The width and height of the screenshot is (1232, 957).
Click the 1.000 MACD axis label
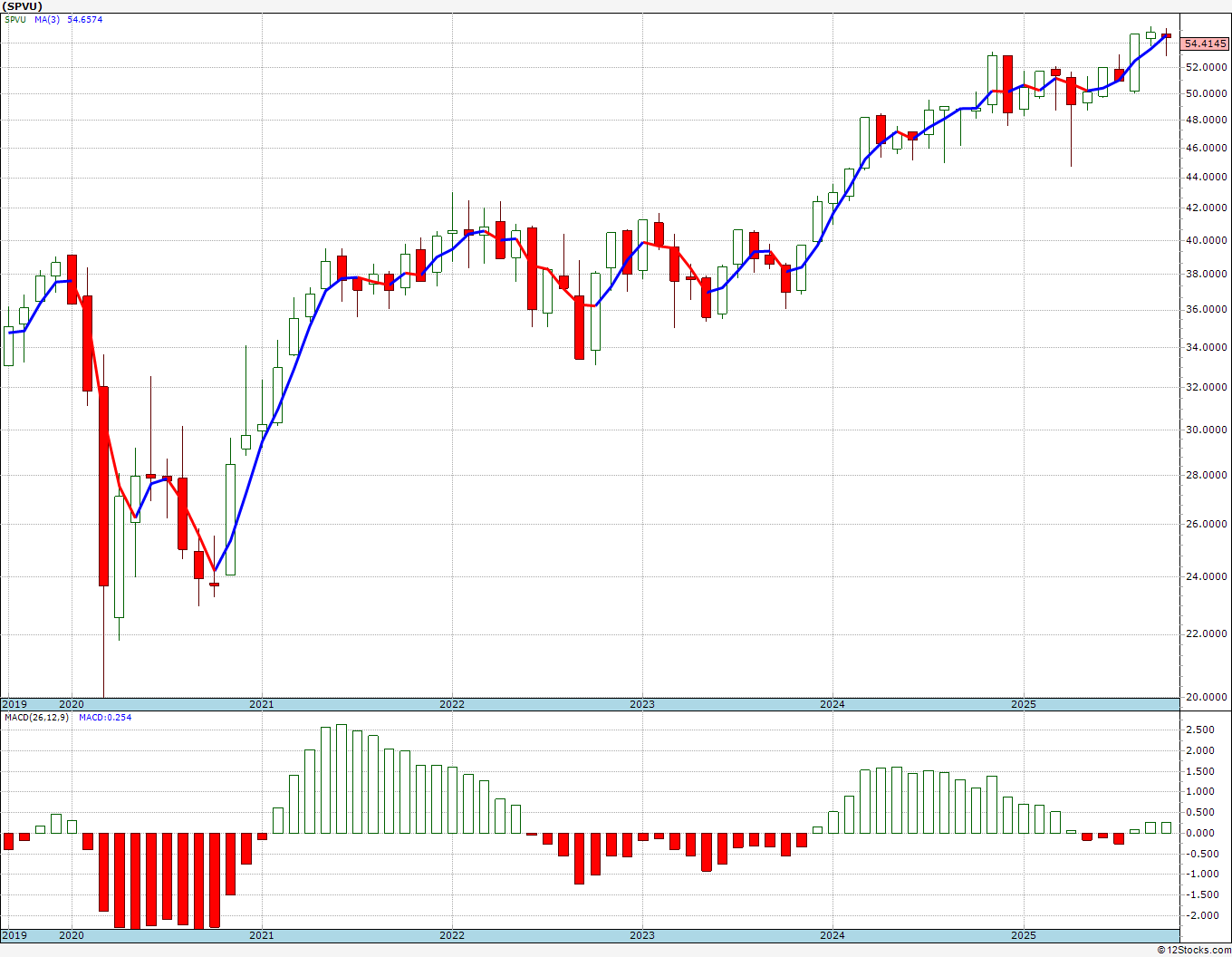[x=1199, y=792]
